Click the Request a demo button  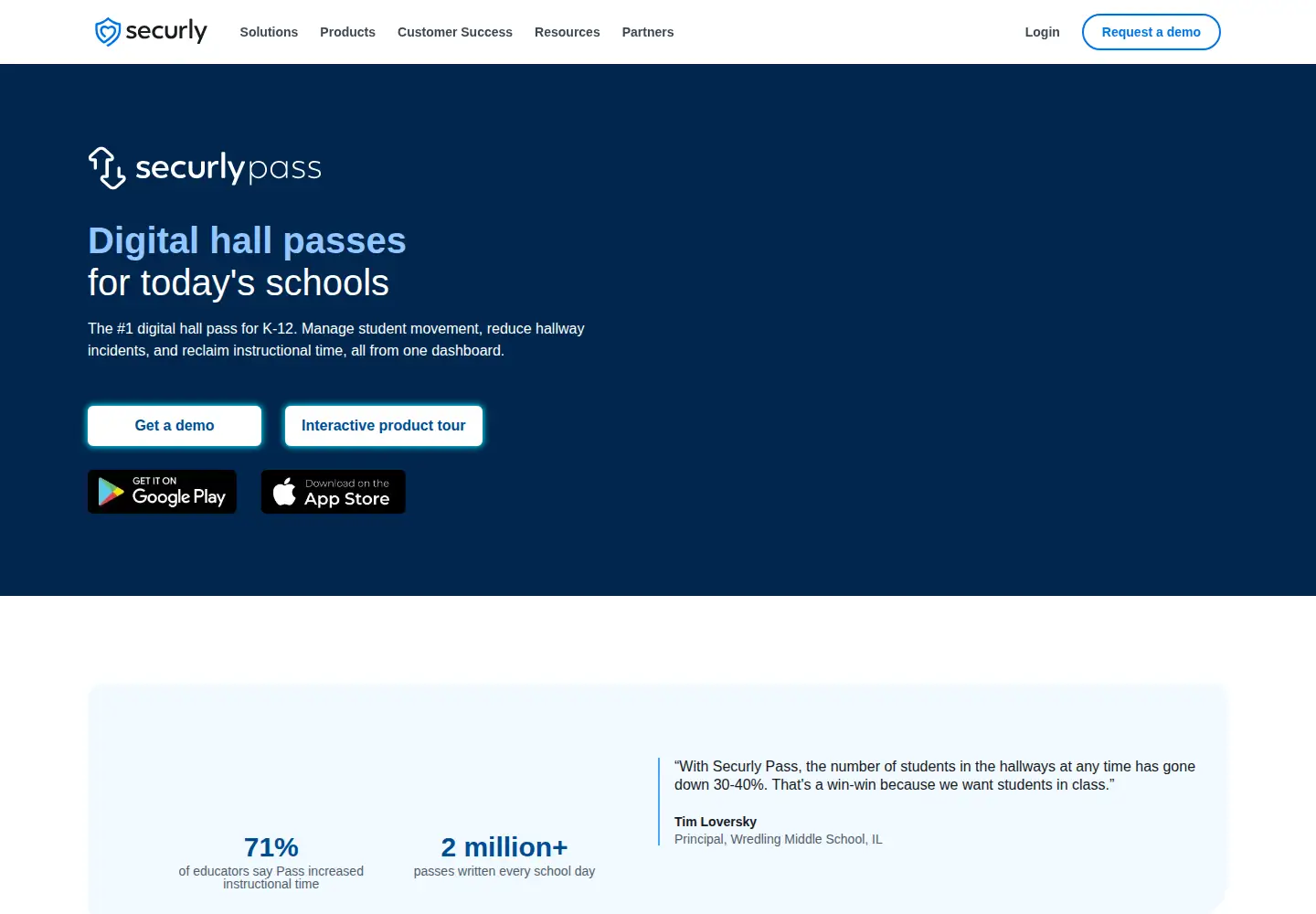tap(1151, 32)
